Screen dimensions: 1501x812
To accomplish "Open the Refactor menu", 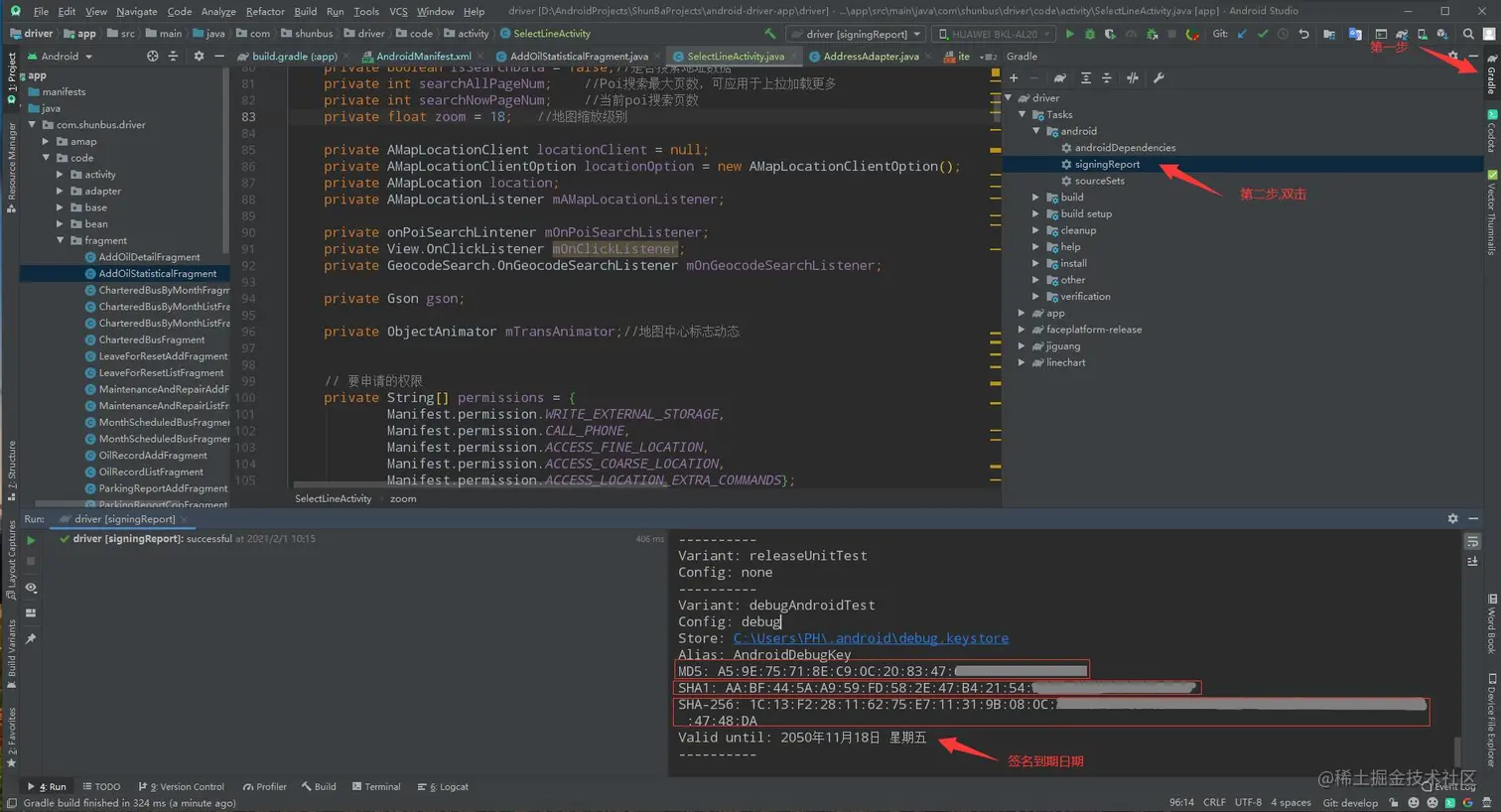I will click(x=265, y=11).
